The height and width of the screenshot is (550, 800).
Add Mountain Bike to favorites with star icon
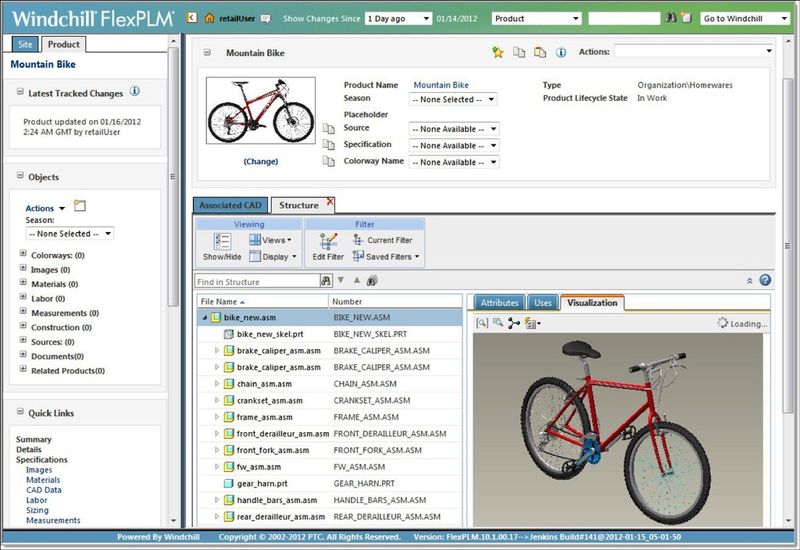pyautogui.click(x=498, y=52)
